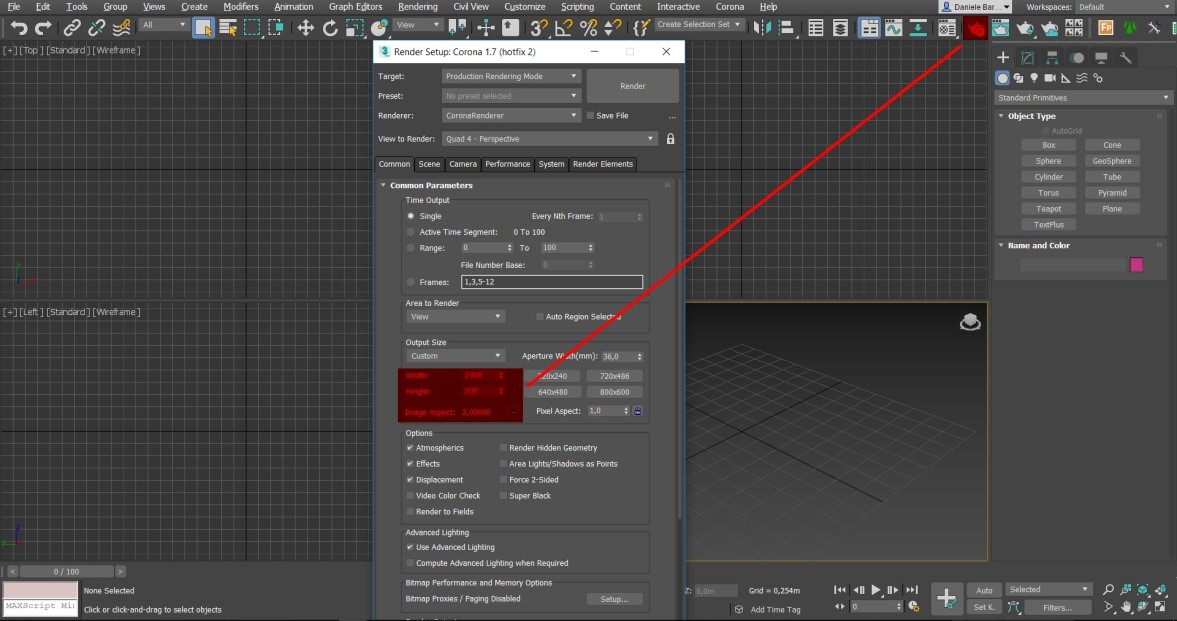1177x621 pixels.
Task: Enable the Force 2-Sided checkbox
Action: (503, 480)
